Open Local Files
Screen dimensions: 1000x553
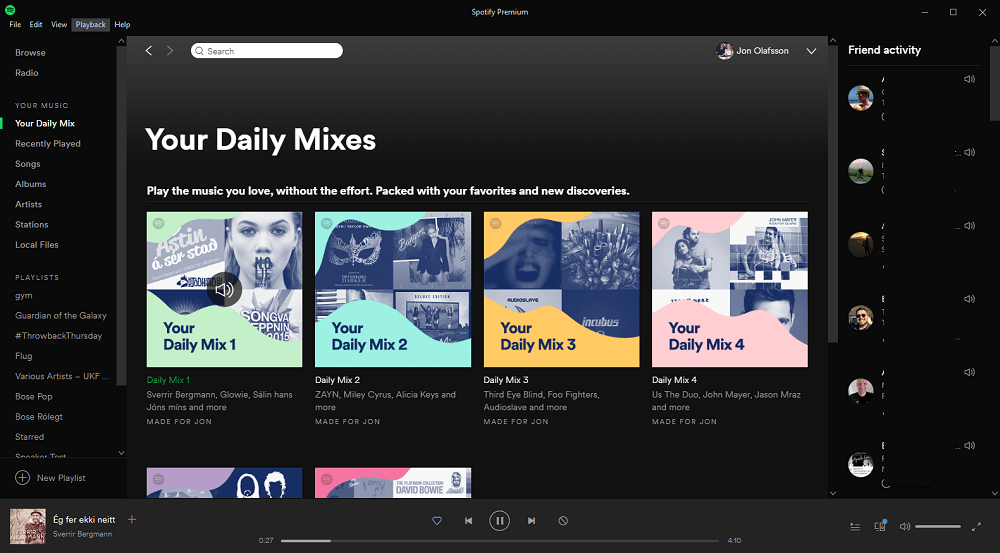point(36,245)
